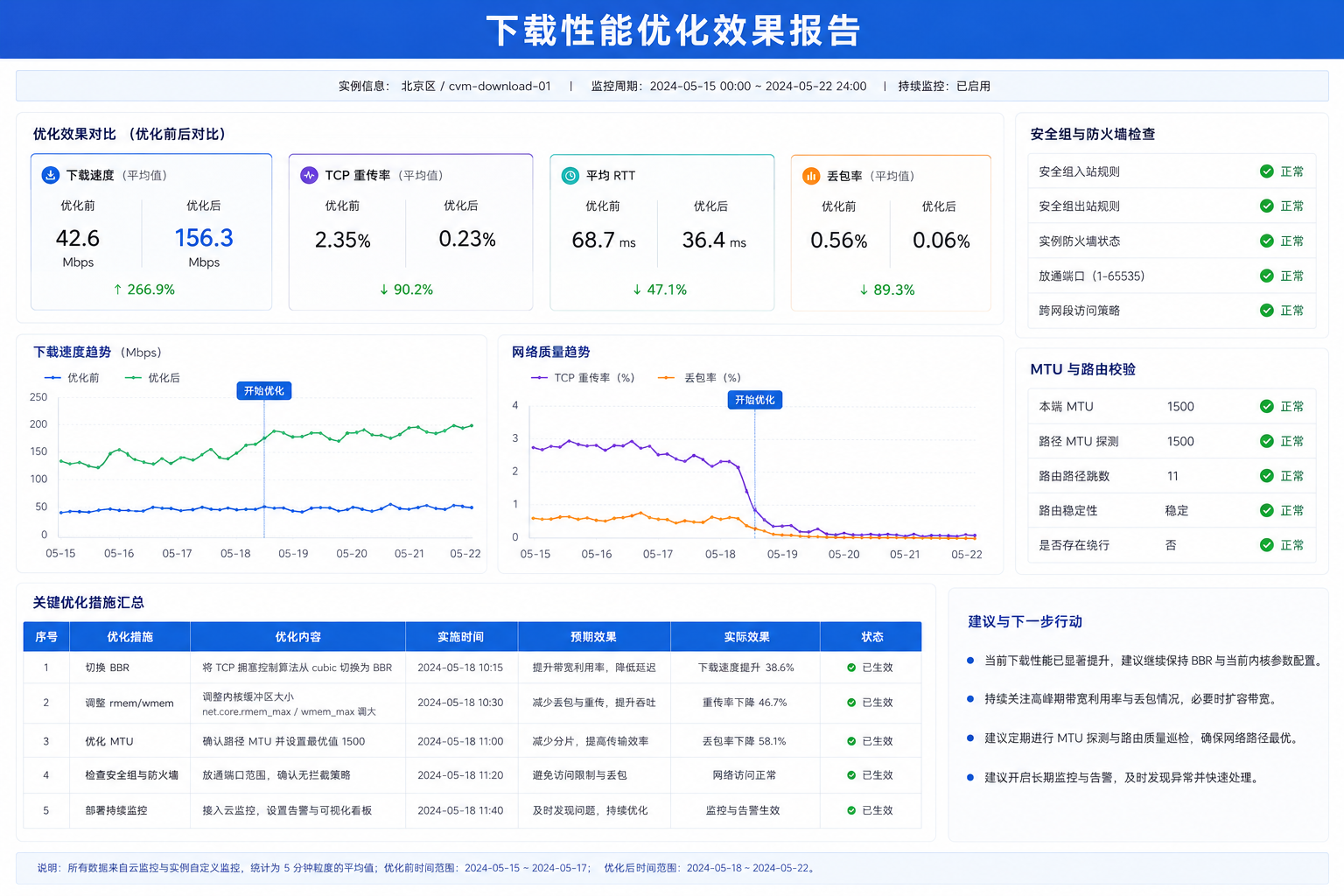Sort table by 预期效果 column header
This screenshot has width=1344, height=896.
tap(594, 637)
